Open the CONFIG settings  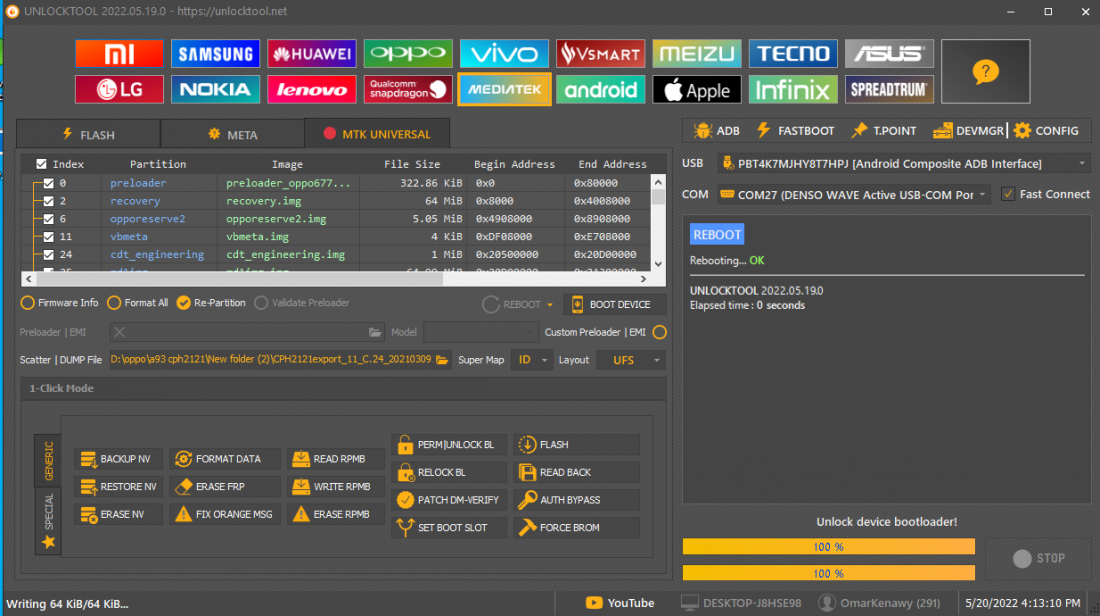pyautogui.click(x=1046, y=130)
